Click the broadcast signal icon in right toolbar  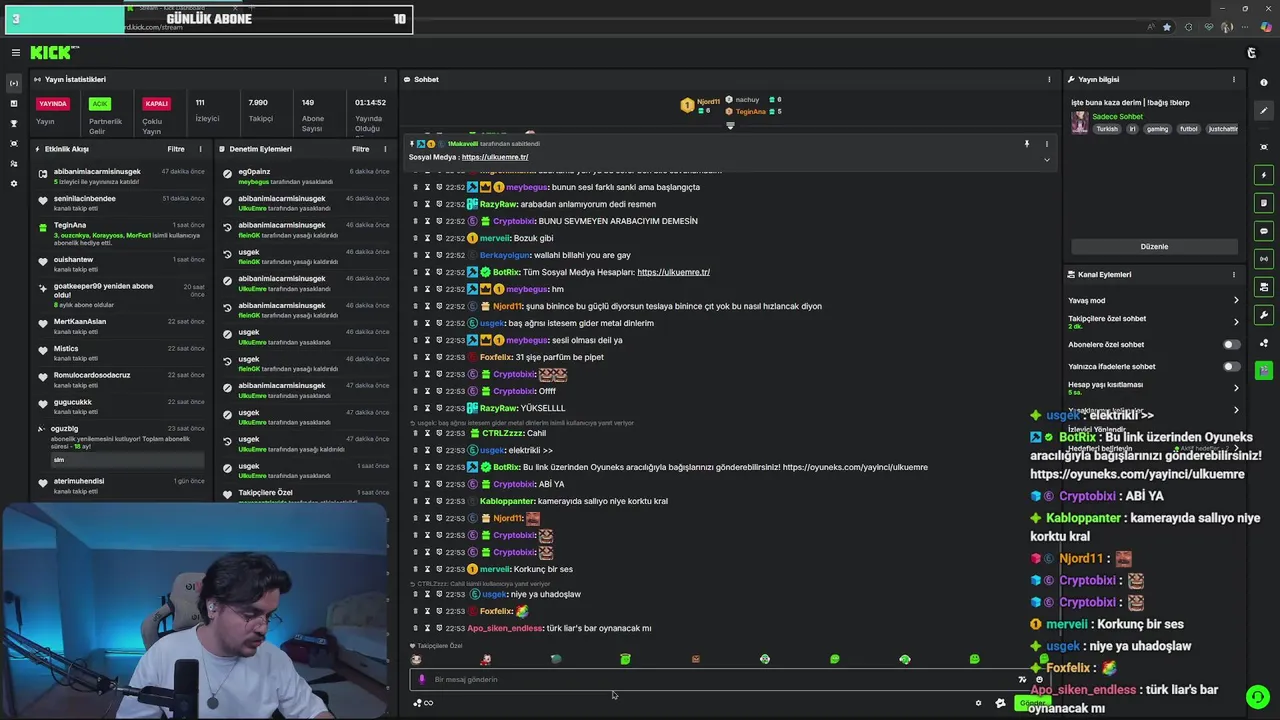[1264, 259]
